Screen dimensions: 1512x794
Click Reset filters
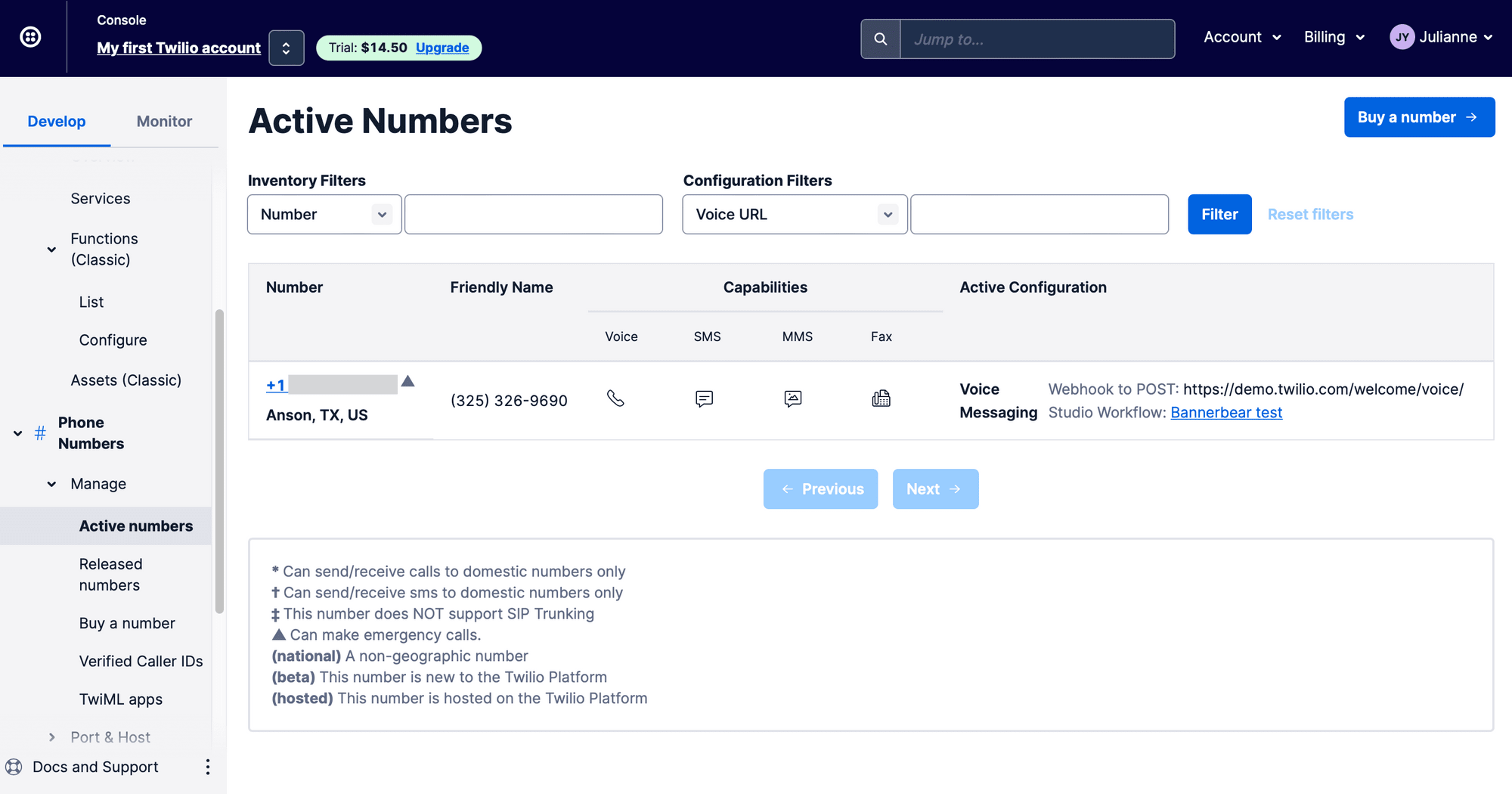click(1310, 215)
